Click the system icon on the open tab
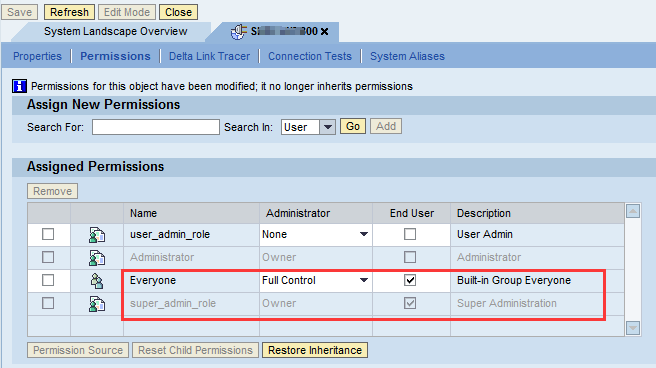The height and width of the screenshot is (368, 656). point(238,32)
